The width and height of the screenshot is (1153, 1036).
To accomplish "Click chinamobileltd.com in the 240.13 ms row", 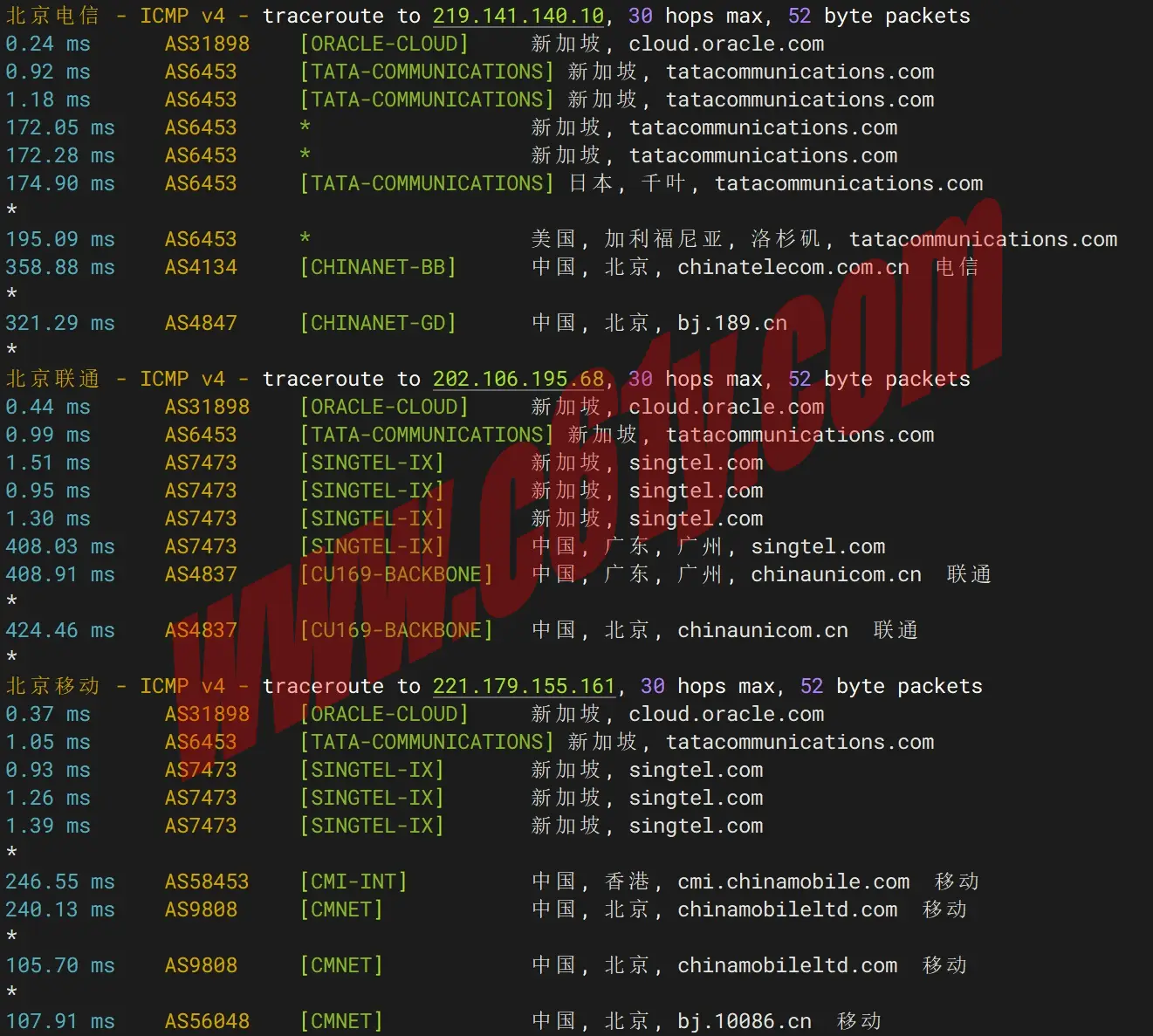I will click(x=787, y=909).
